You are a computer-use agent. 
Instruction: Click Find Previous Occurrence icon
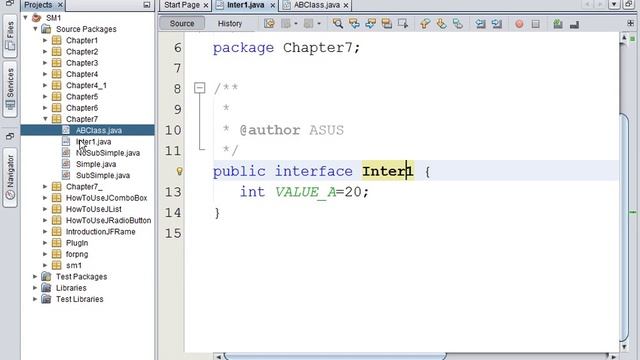click(x=354, y=24)
